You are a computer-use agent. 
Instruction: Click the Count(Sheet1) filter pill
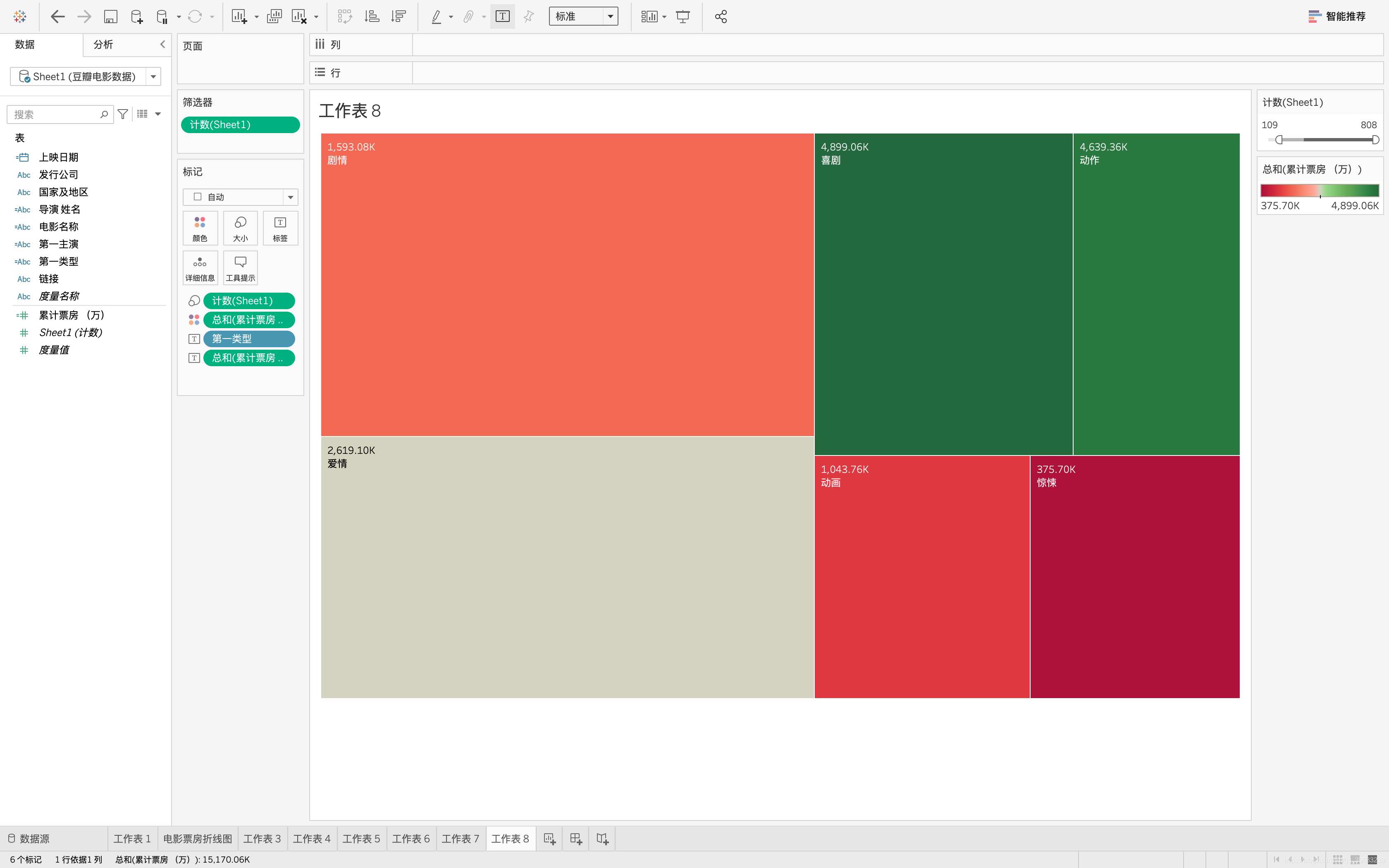pyautogui.click(x=240, y=124)
